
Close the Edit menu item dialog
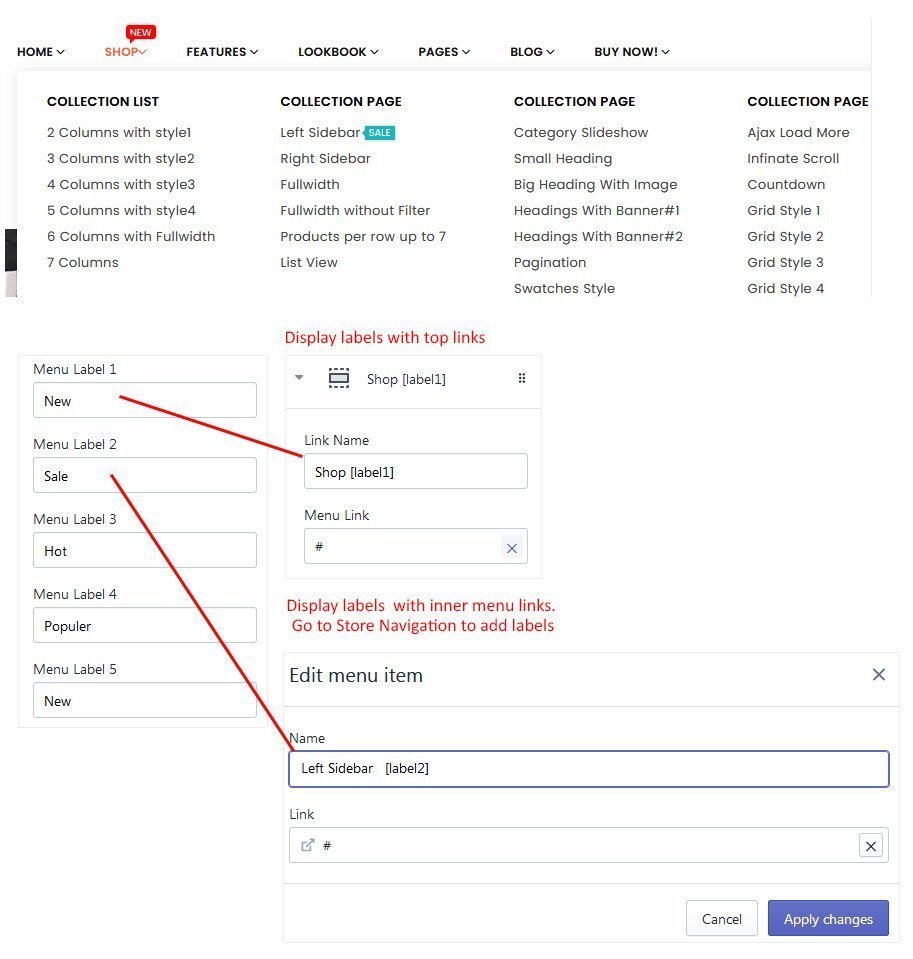point(879,674)
